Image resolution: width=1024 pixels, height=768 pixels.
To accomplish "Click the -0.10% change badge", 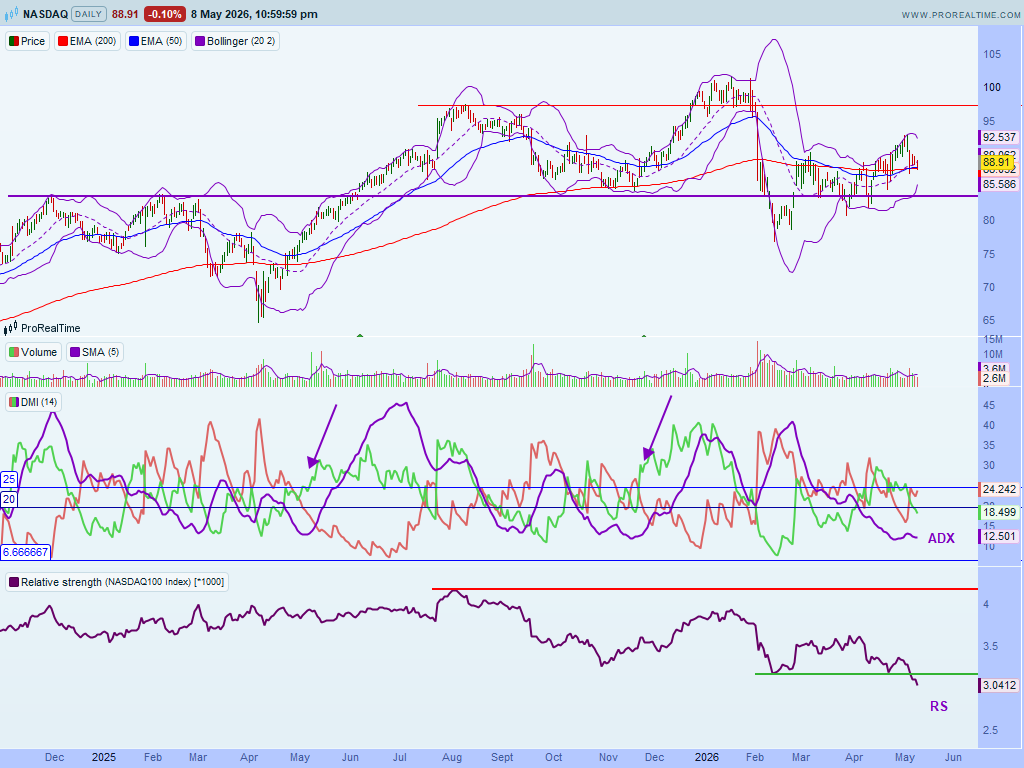I will pyautogui.click(x=165, y=14).
